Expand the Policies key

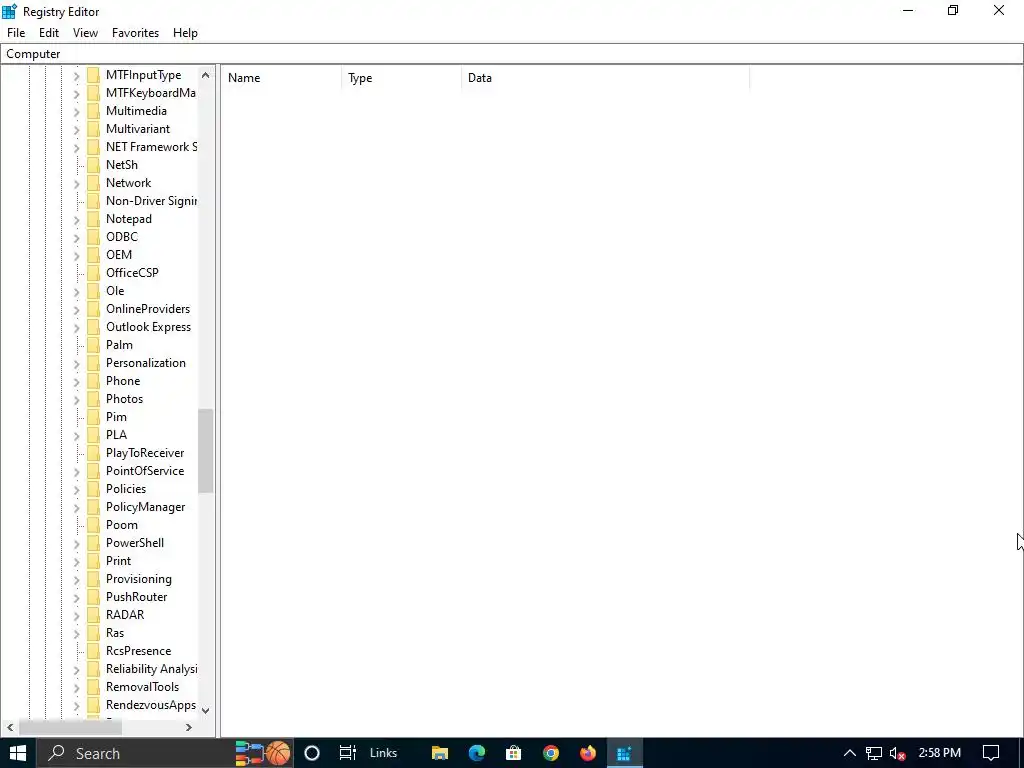tap(76, 490)
